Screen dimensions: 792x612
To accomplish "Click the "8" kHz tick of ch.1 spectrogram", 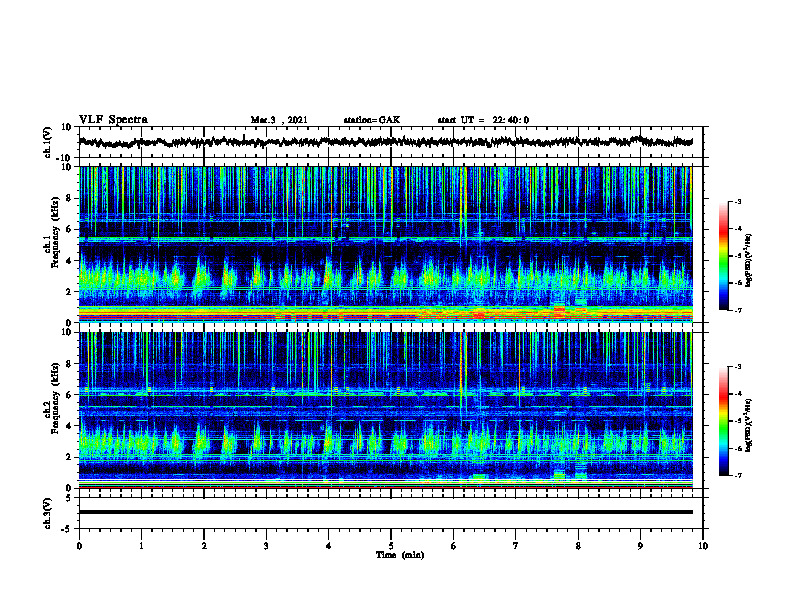I will click(x=69, y=198).
